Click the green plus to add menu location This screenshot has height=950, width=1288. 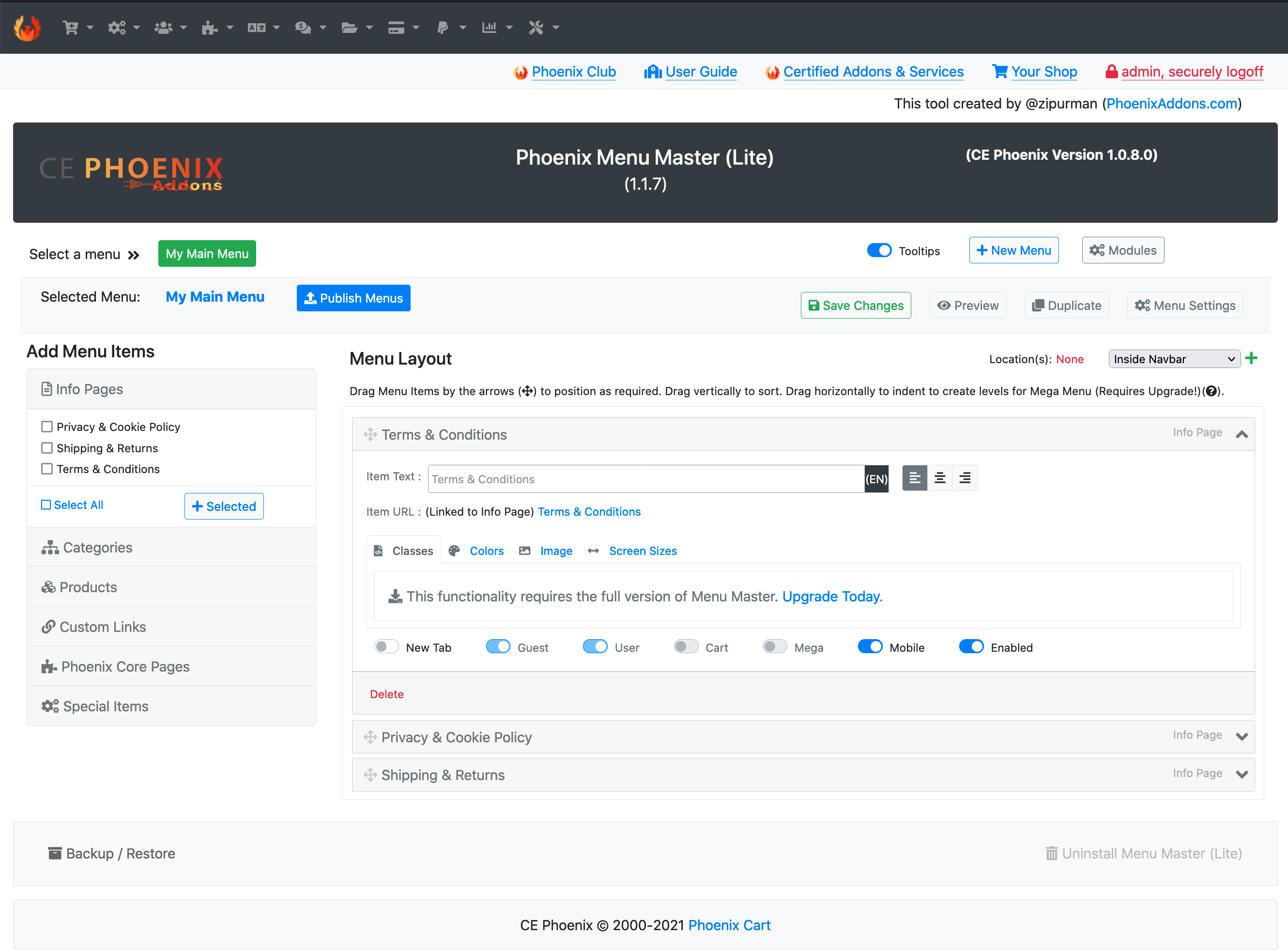(1251, 358)
